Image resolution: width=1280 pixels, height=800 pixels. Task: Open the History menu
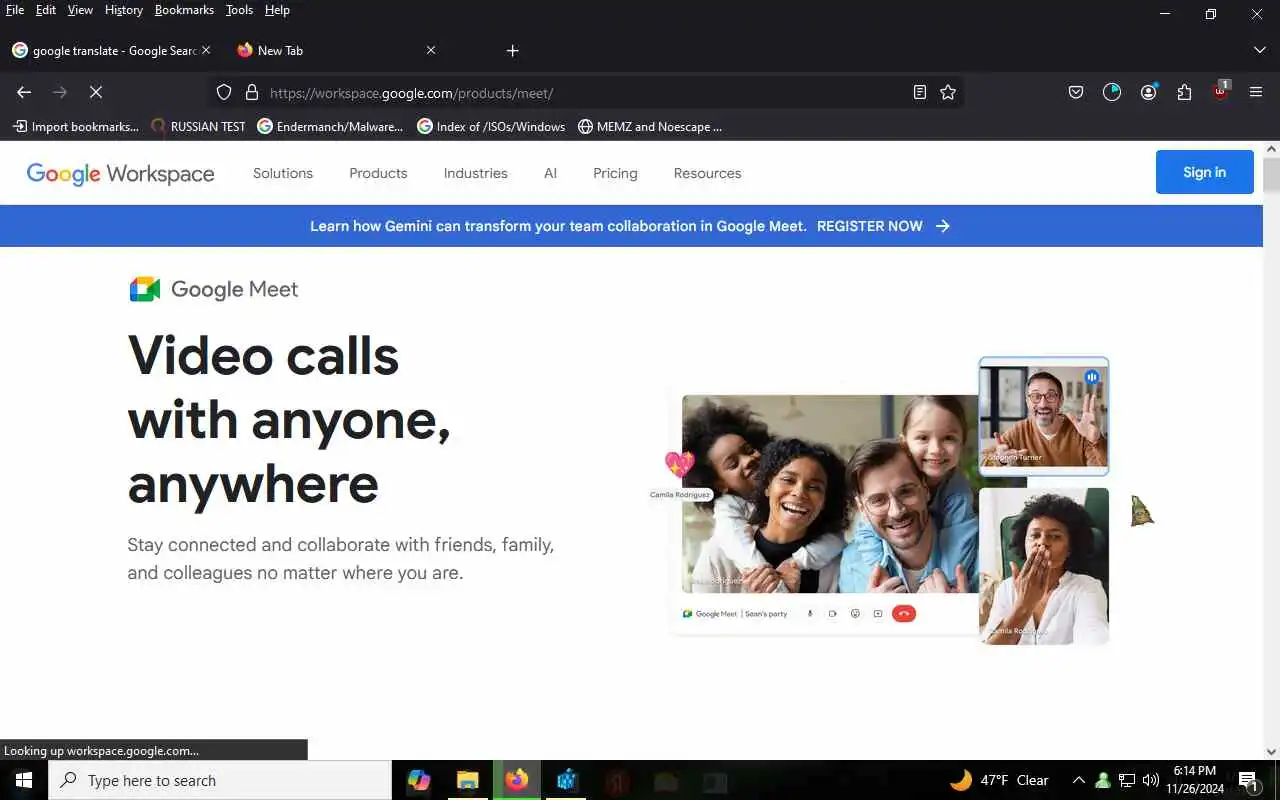(124, 10)
